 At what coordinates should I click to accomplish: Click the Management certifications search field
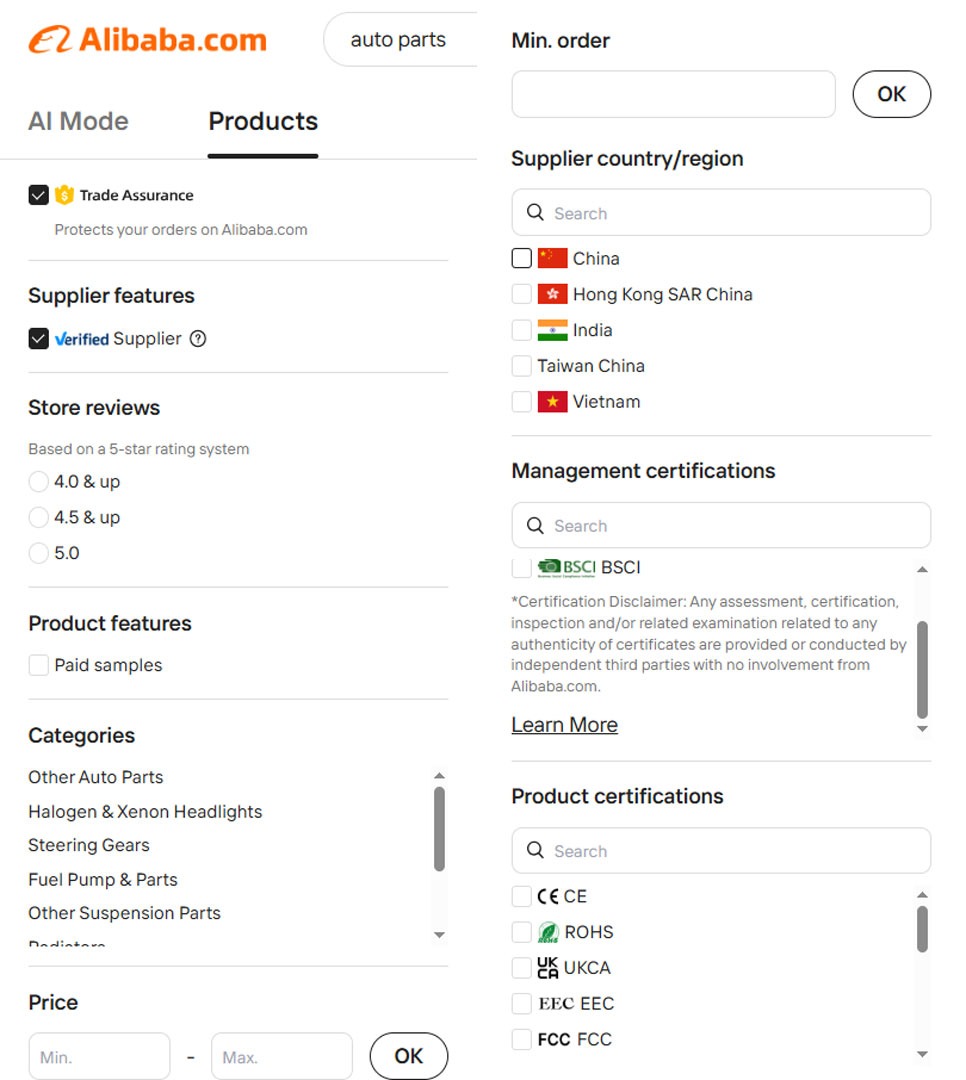pos(721,526)
